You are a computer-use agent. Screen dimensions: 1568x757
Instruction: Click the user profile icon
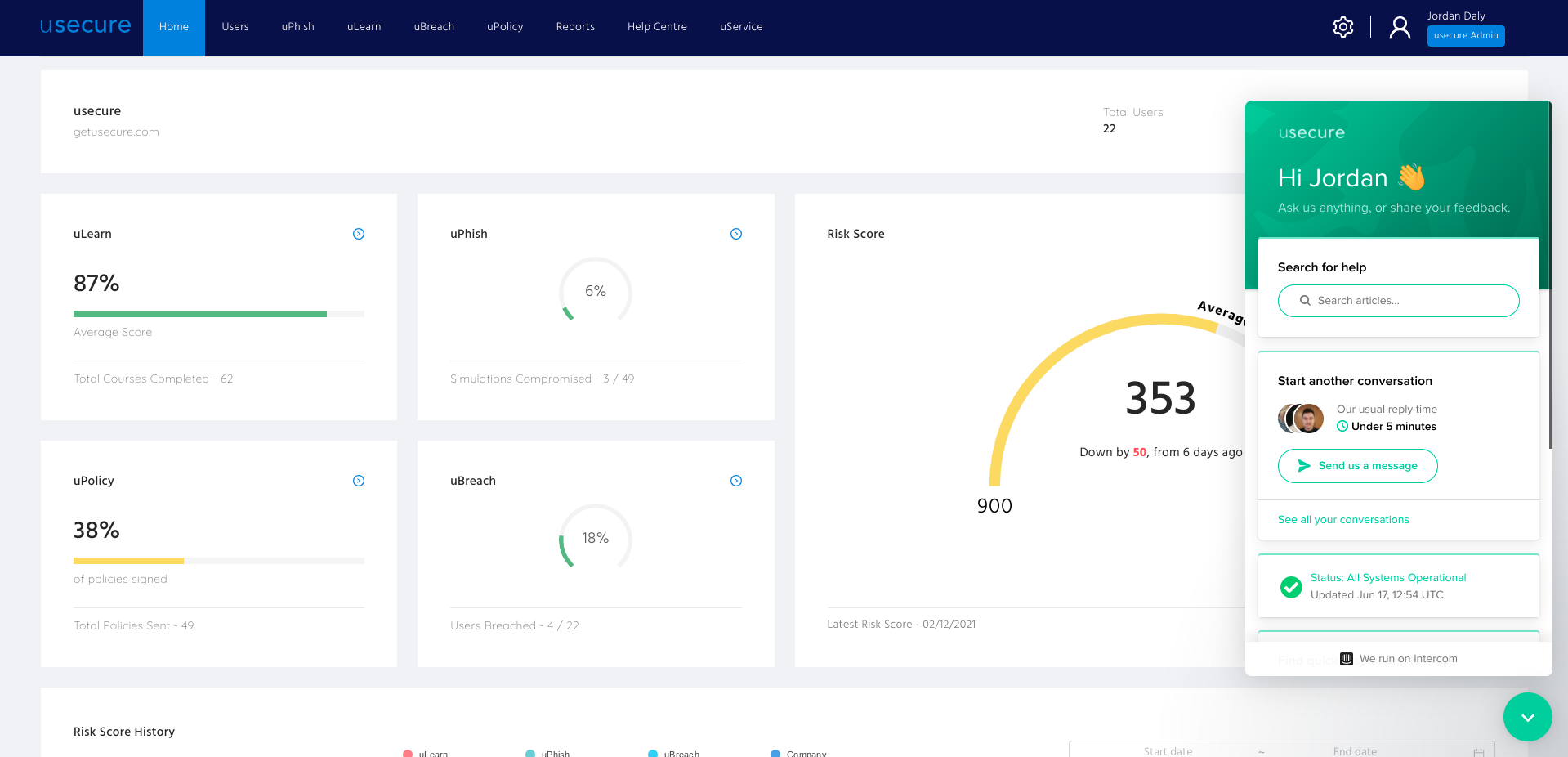1400,28
